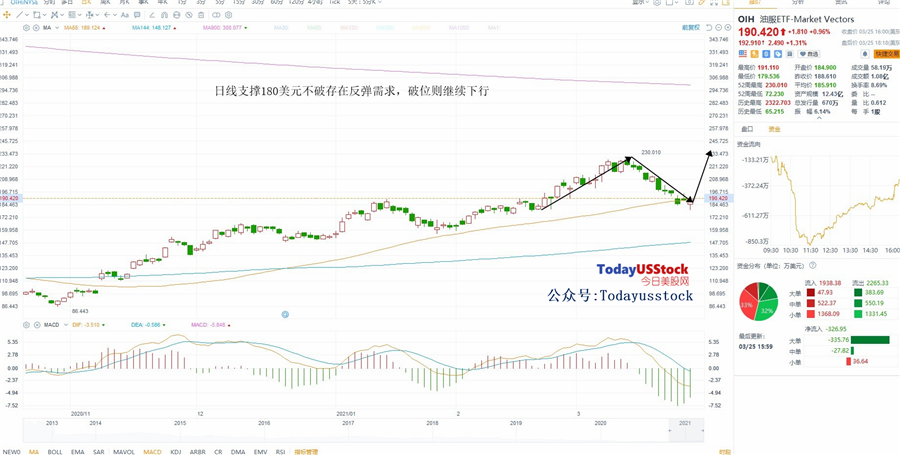Screen dimensions: 900x455
Task: Open MACD indicator settings gear
Action: pyautogui.click(x=26, y=325)
